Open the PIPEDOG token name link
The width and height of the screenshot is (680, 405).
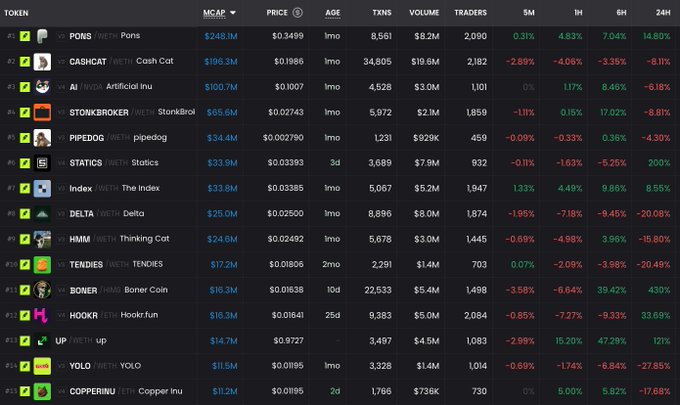(x=87, y=138)
